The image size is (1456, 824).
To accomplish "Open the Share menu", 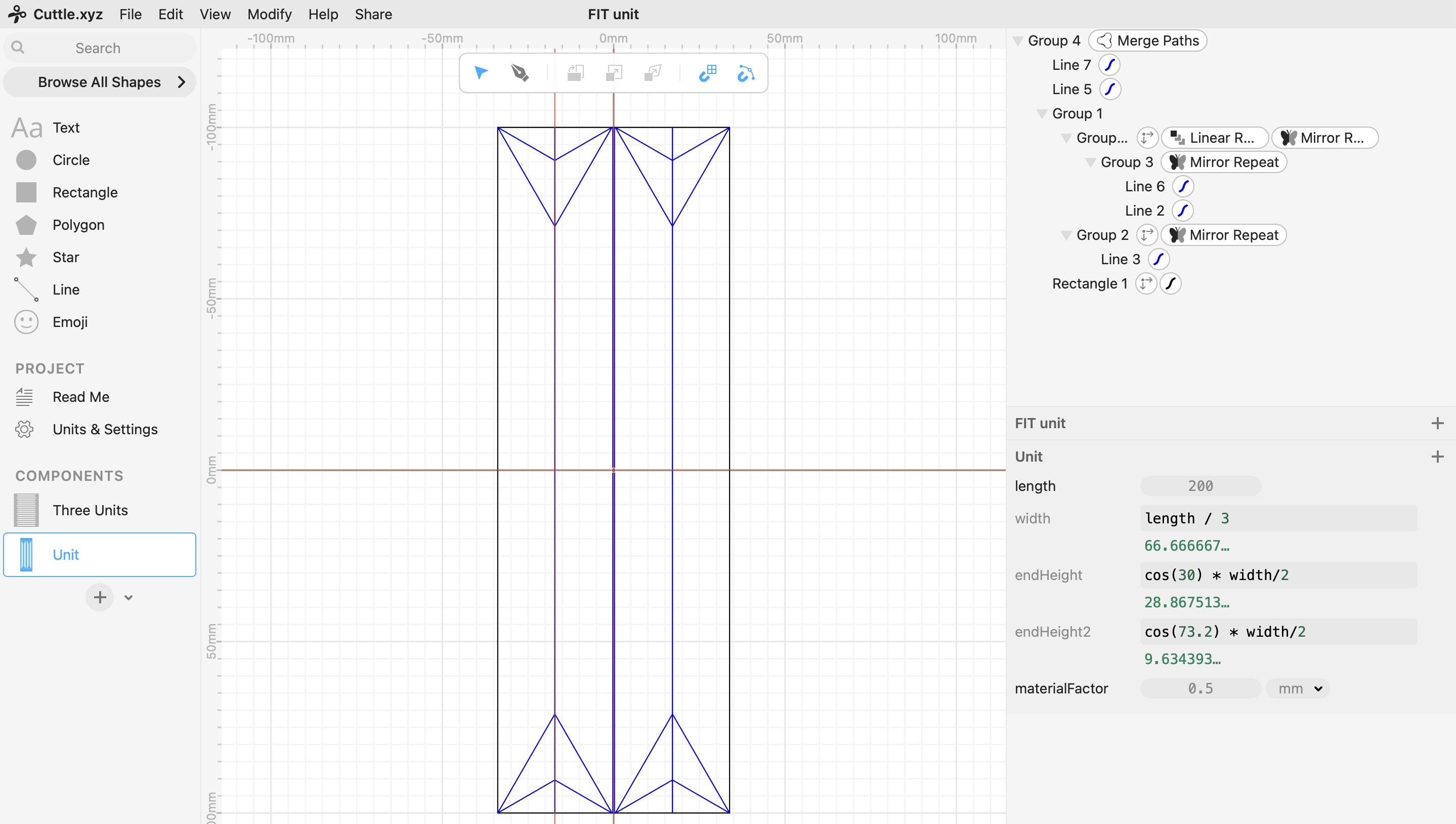I will tap(373, 14).
